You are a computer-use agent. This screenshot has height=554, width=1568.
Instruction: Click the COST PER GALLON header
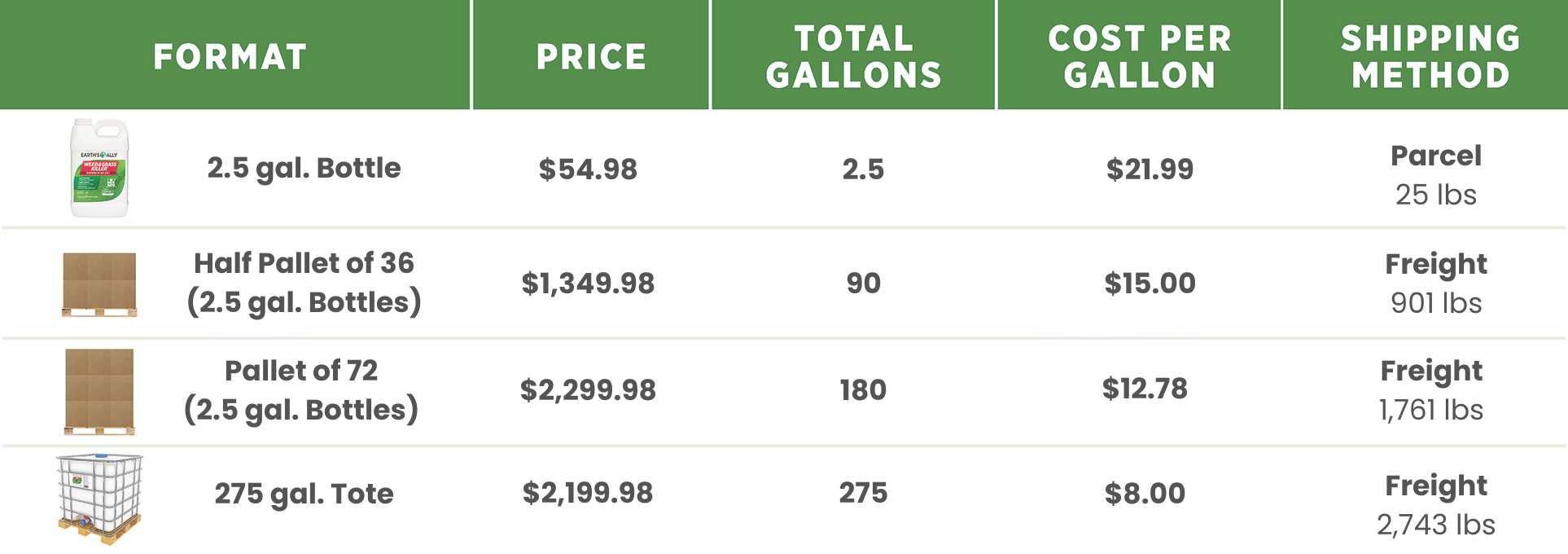coord(1140,56)
